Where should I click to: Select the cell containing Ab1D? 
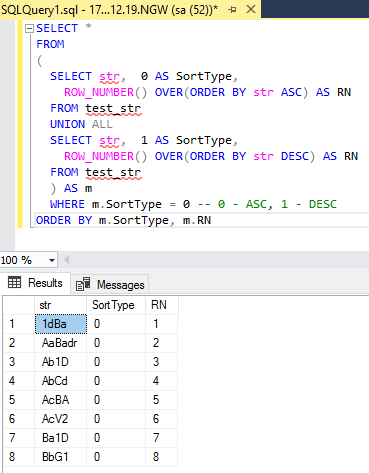pos(61,362)
